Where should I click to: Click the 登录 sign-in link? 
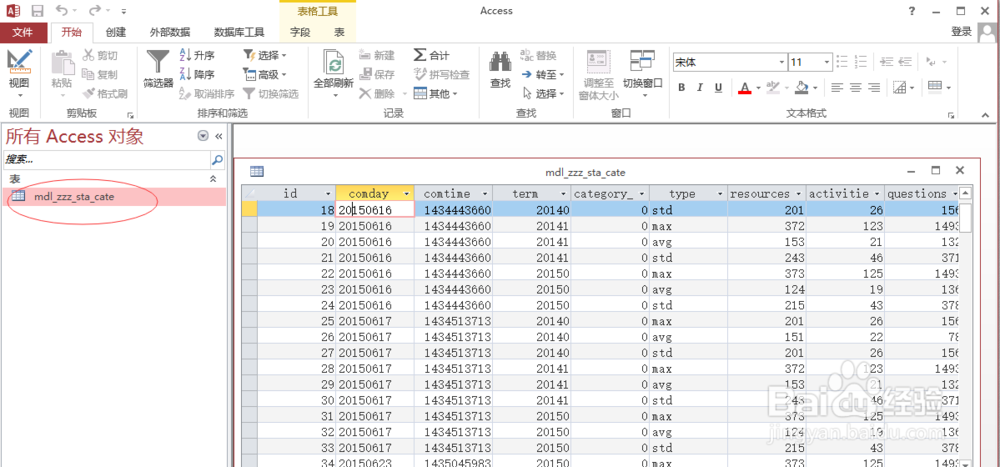click(961, 32)
